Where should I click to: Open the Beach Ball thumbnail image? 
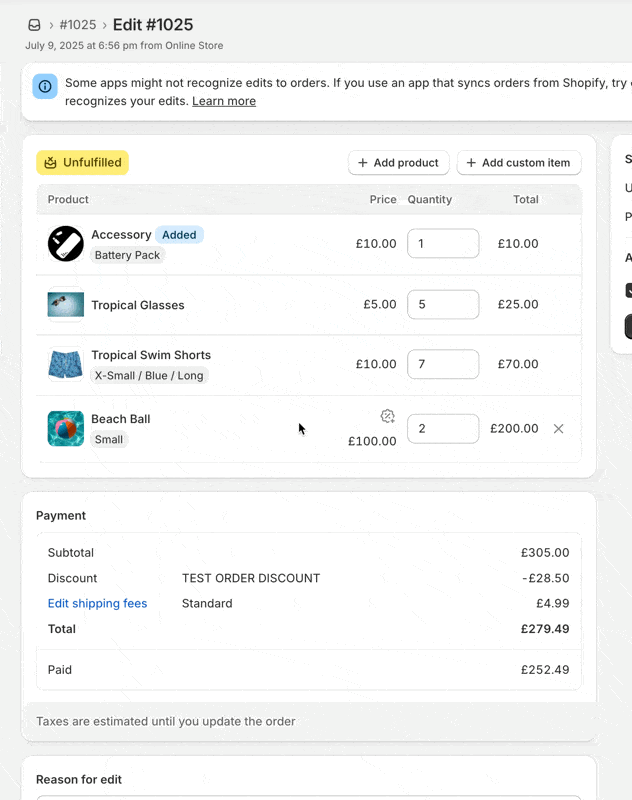coord(66,429)
